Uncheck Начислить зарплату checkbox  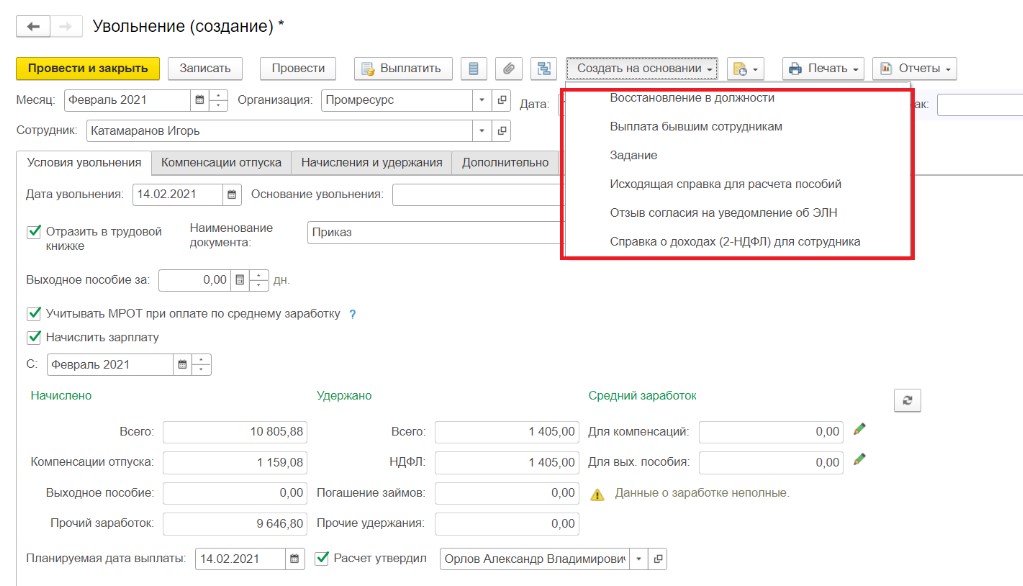(x=34, y=337)
